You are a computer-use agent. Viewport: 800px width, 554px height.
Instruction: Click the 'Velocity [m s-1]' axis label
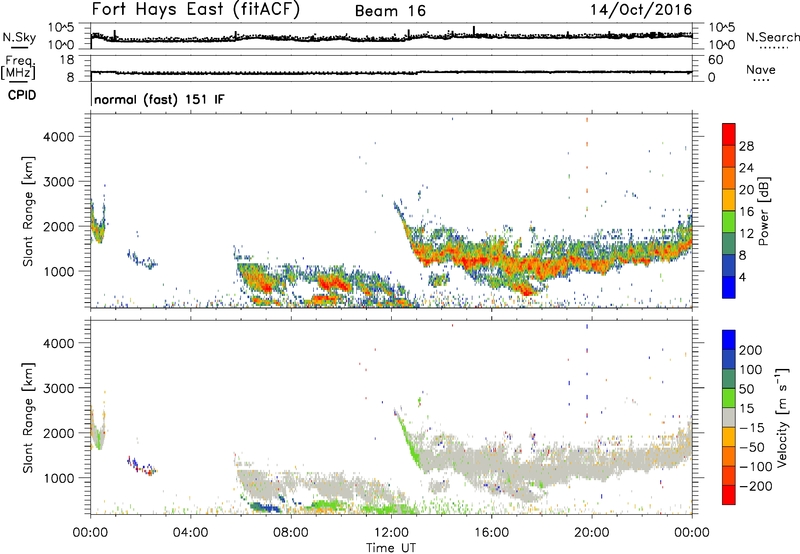pos(782,417)
